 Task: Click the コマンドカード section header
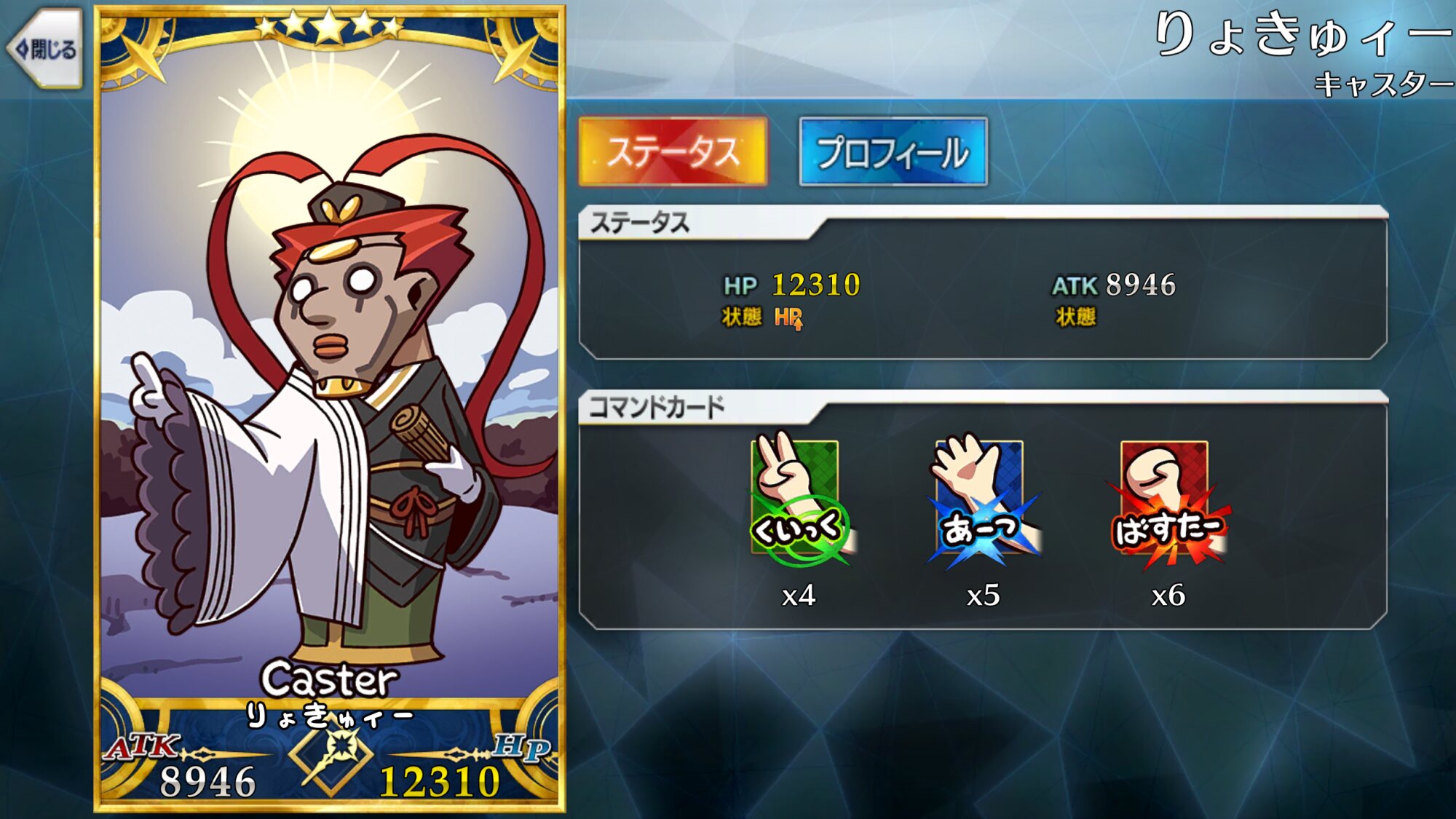coord(657,407)
